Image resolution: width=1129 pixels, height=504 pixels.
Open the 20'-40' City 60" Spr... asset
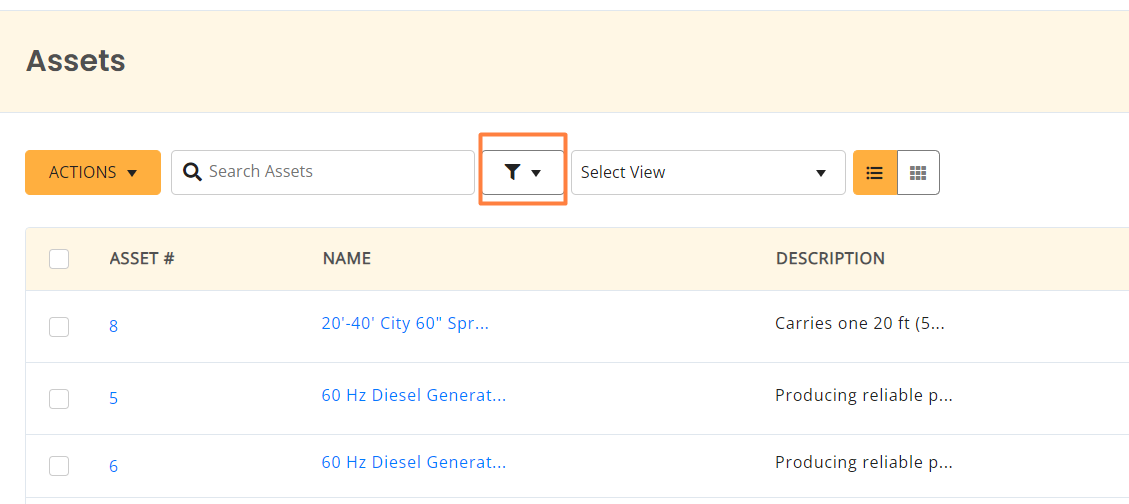point(405,324)
